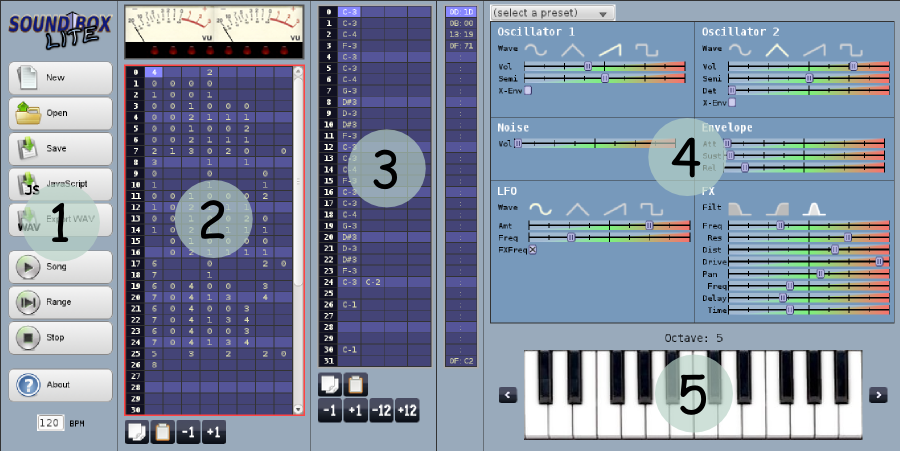Viewport: 900px width, 451px height.
Task: Open the select a preset dropdown
Action: tap(552, 13)
